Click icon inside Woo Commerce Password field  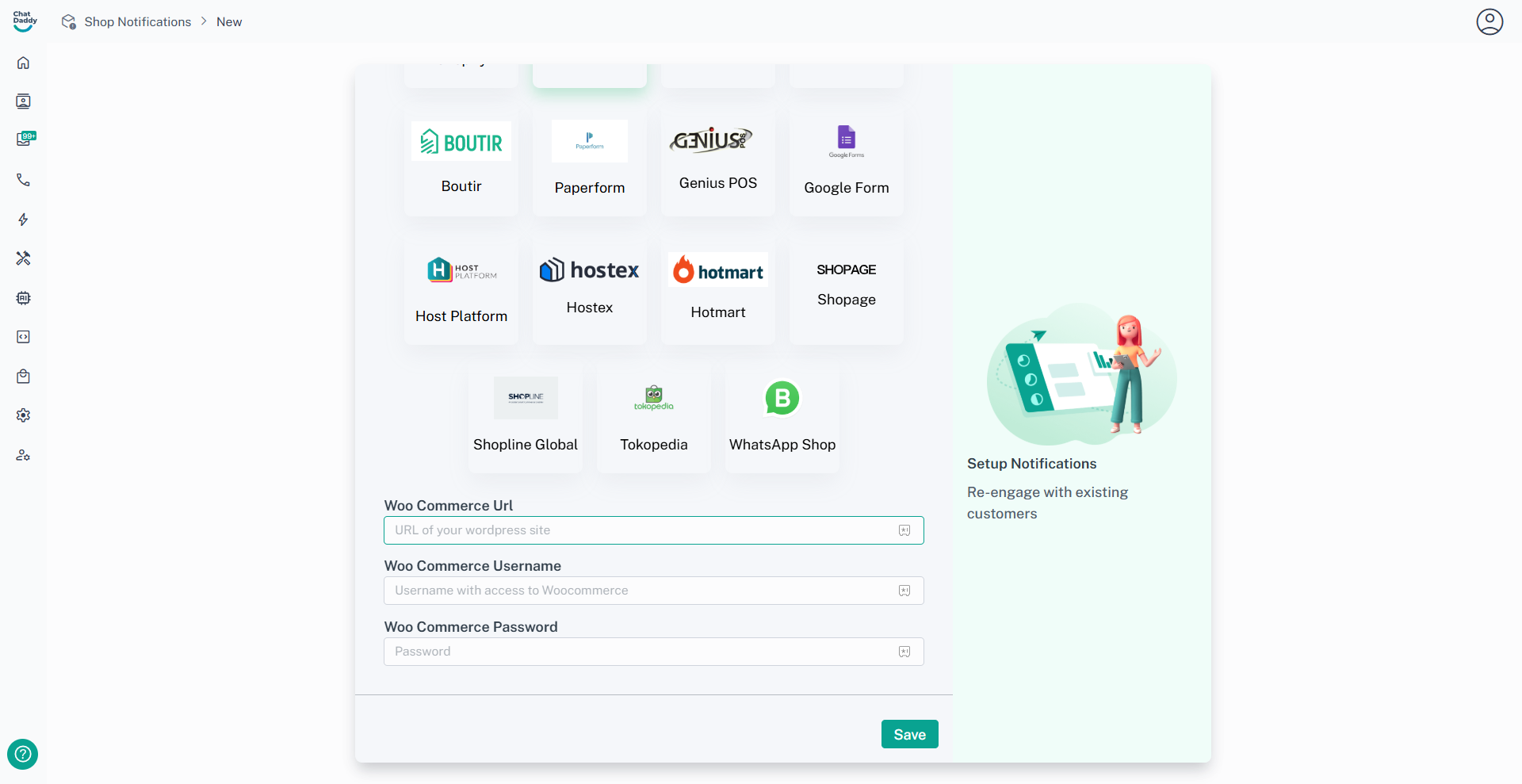click(904, 652)
